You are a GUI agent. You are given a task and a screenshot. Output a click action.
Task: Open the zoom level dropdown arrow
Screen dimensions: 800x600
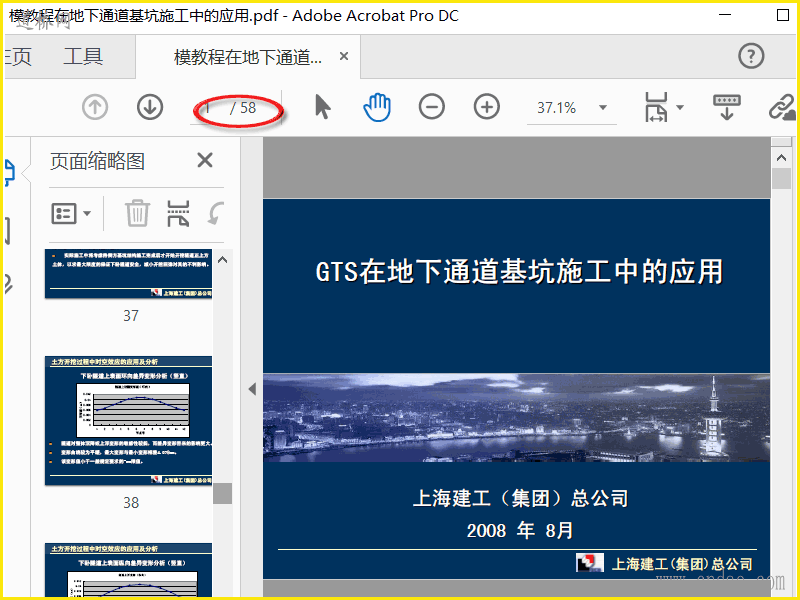click(603, 108)
